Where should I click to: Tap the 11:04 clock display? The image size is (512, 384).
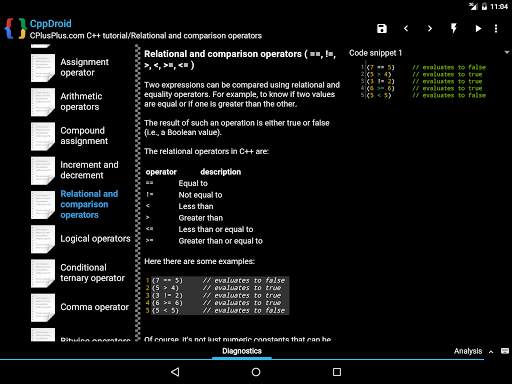[x=499, y=6]
